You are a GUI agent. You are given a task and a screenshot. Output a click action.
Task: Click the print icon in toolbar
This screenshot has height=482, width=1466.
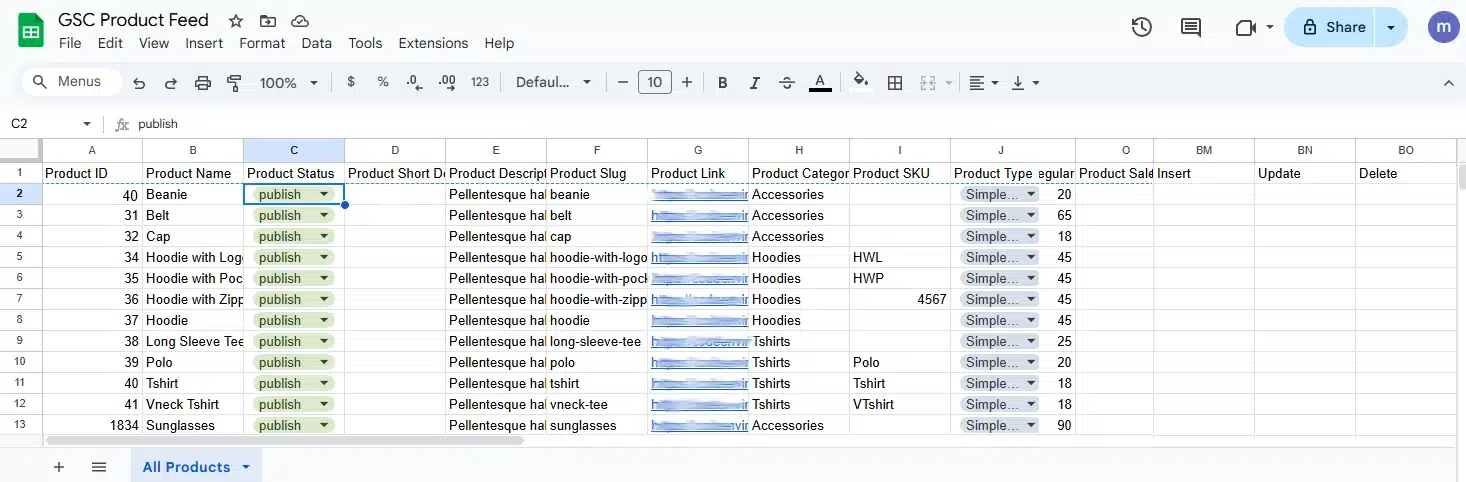(203, 83)
